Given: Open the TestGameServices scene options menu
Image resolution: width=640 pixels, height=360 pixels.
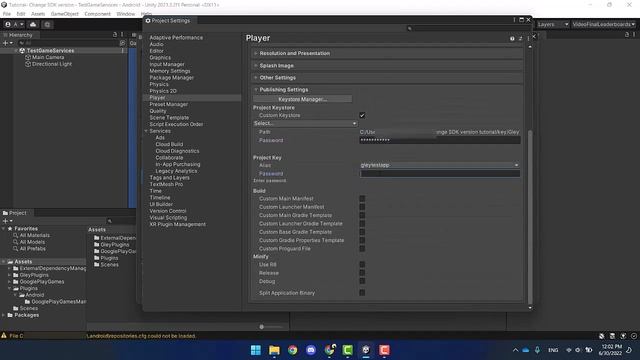Looking at the screenshot, I should click(x=122, y=51).
